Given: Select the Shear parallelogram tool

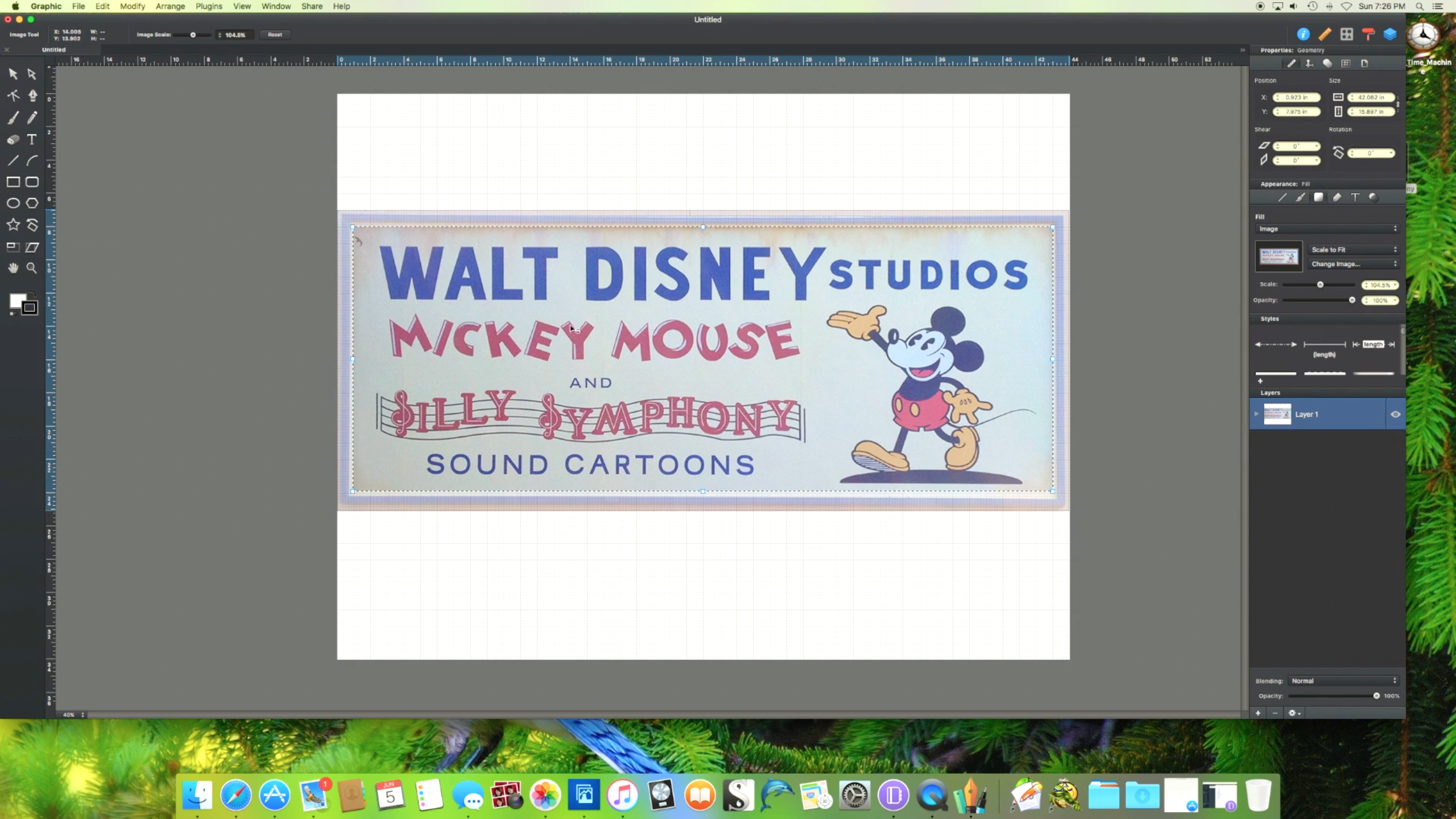Looking at the screenshot, I should [x=32, y=247].
